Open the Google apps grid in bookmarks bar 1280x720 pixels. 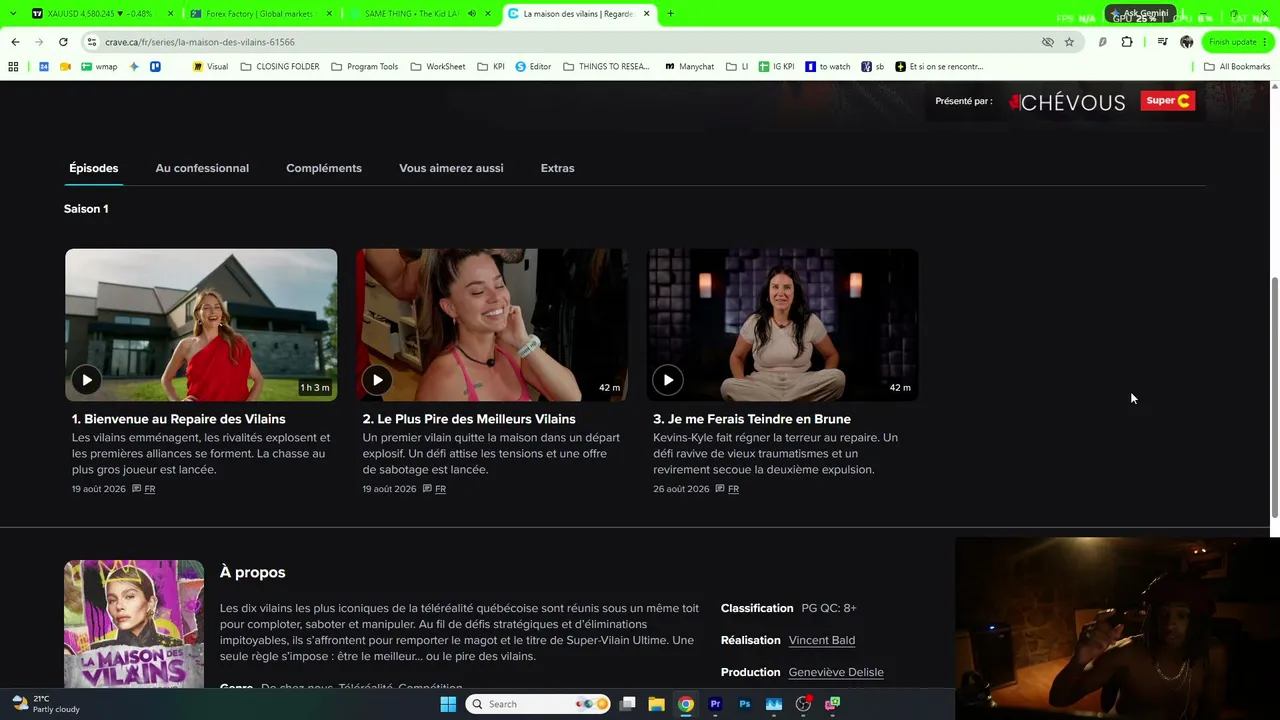coord(13,67)
